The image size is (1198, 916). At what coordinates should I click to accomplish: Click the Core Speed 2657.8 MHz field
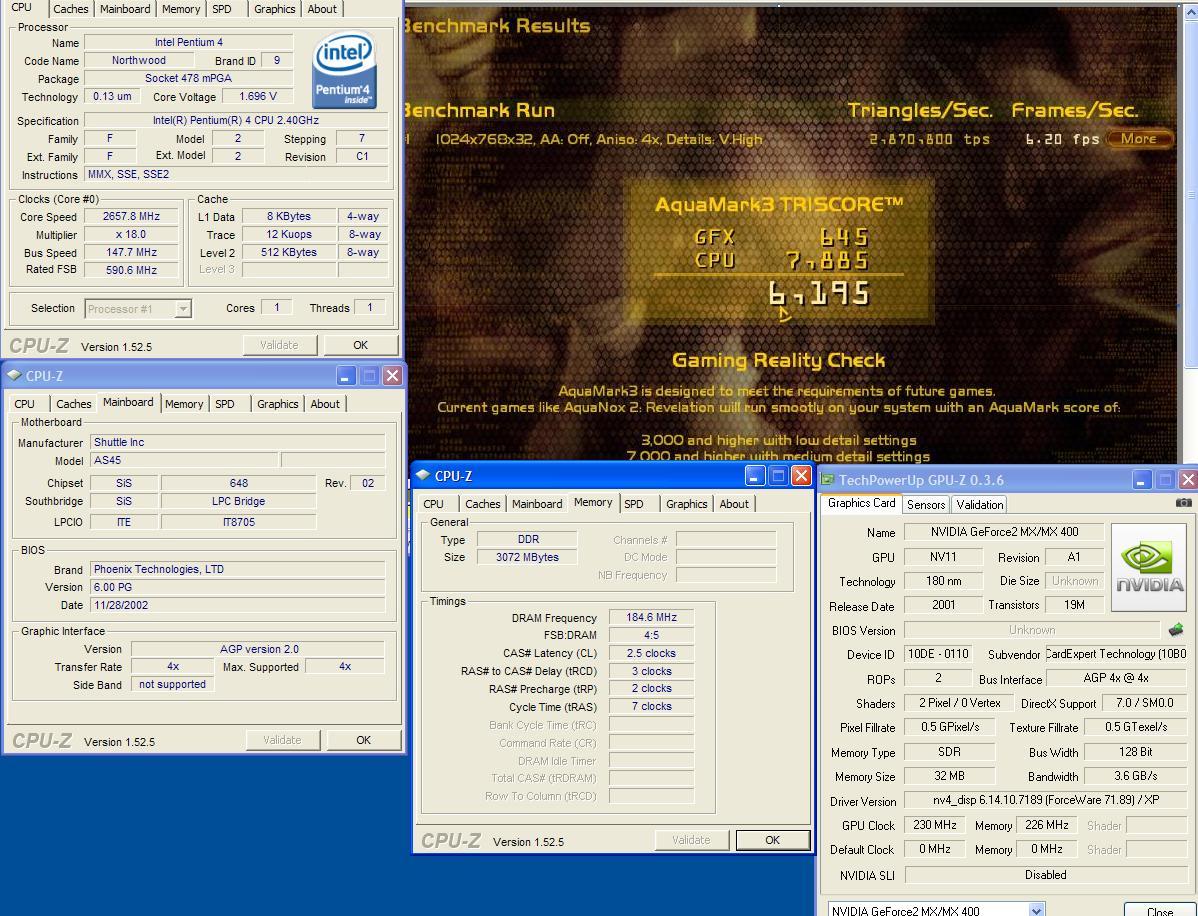point(131,216)
